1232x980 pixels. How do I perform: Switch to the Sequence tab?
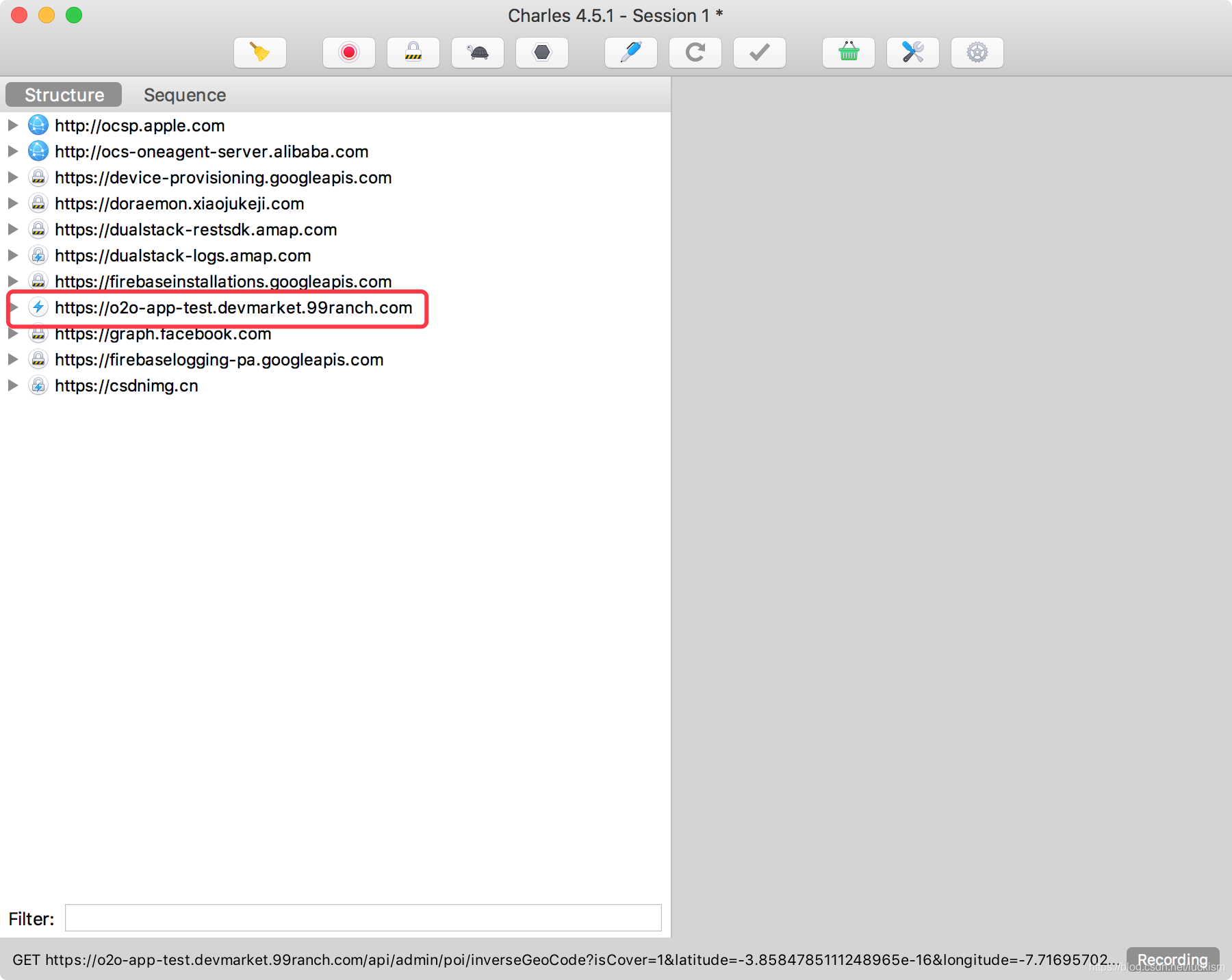tap(185, 94)
